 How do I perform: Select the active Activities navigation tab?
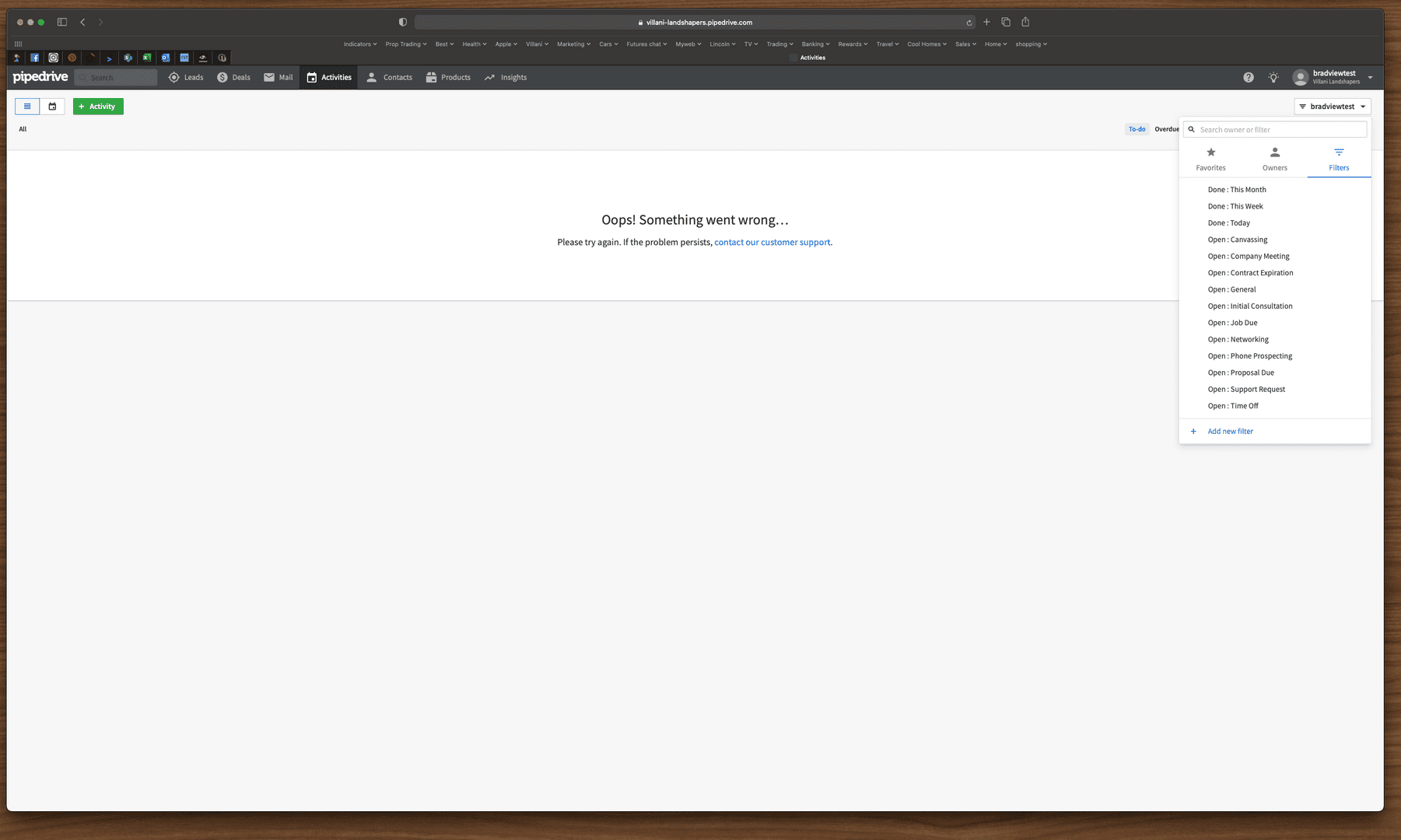pyautogui.click(x=329, y=78)
